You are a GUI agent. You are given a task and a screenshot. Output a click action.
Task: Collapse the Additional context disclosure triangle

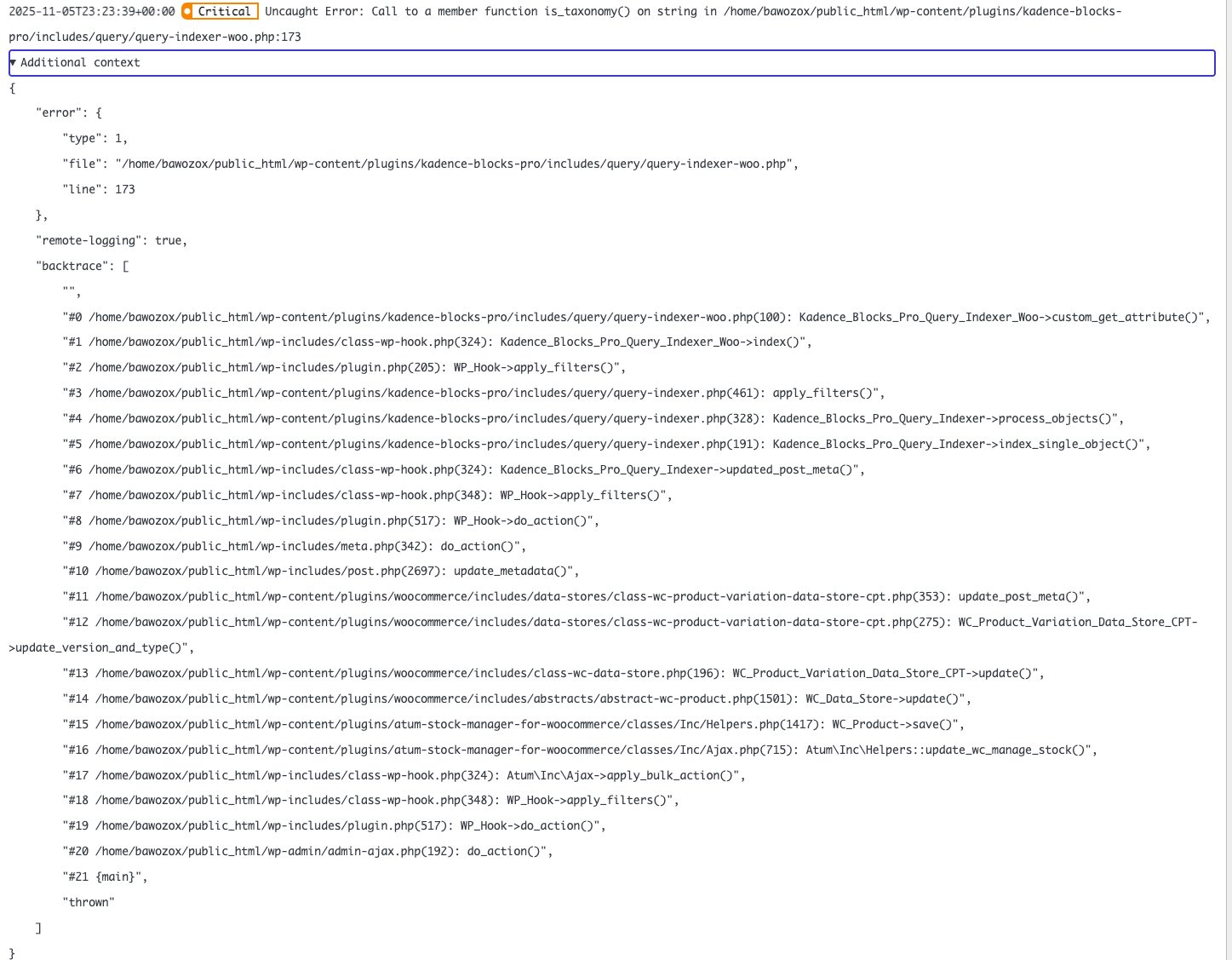[x=13, y=62]
